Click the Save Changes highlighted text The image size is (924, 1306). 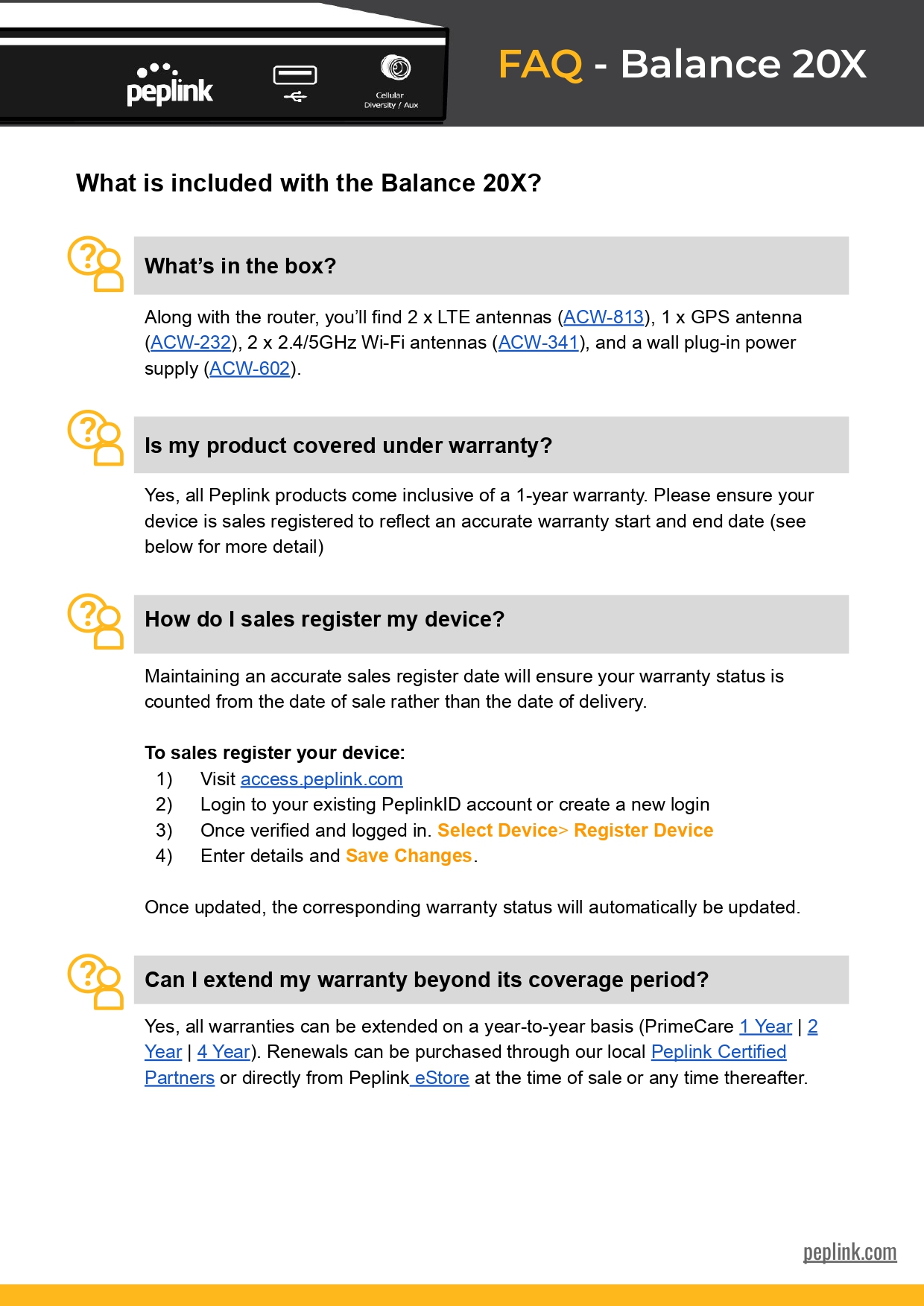(408, 856)
